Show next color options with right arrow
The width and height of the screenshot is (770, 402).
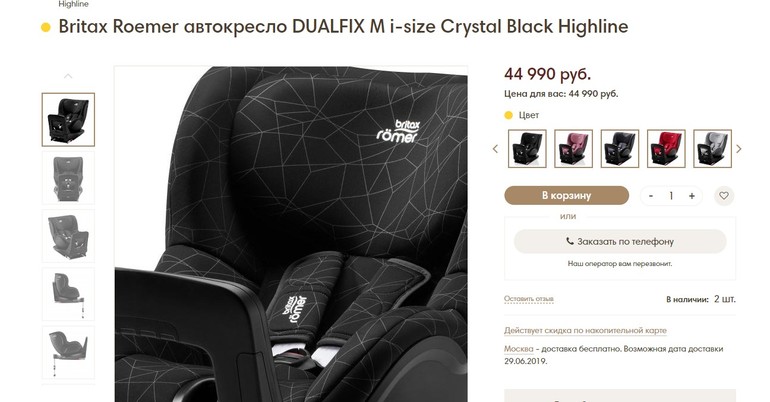point(739,149)
